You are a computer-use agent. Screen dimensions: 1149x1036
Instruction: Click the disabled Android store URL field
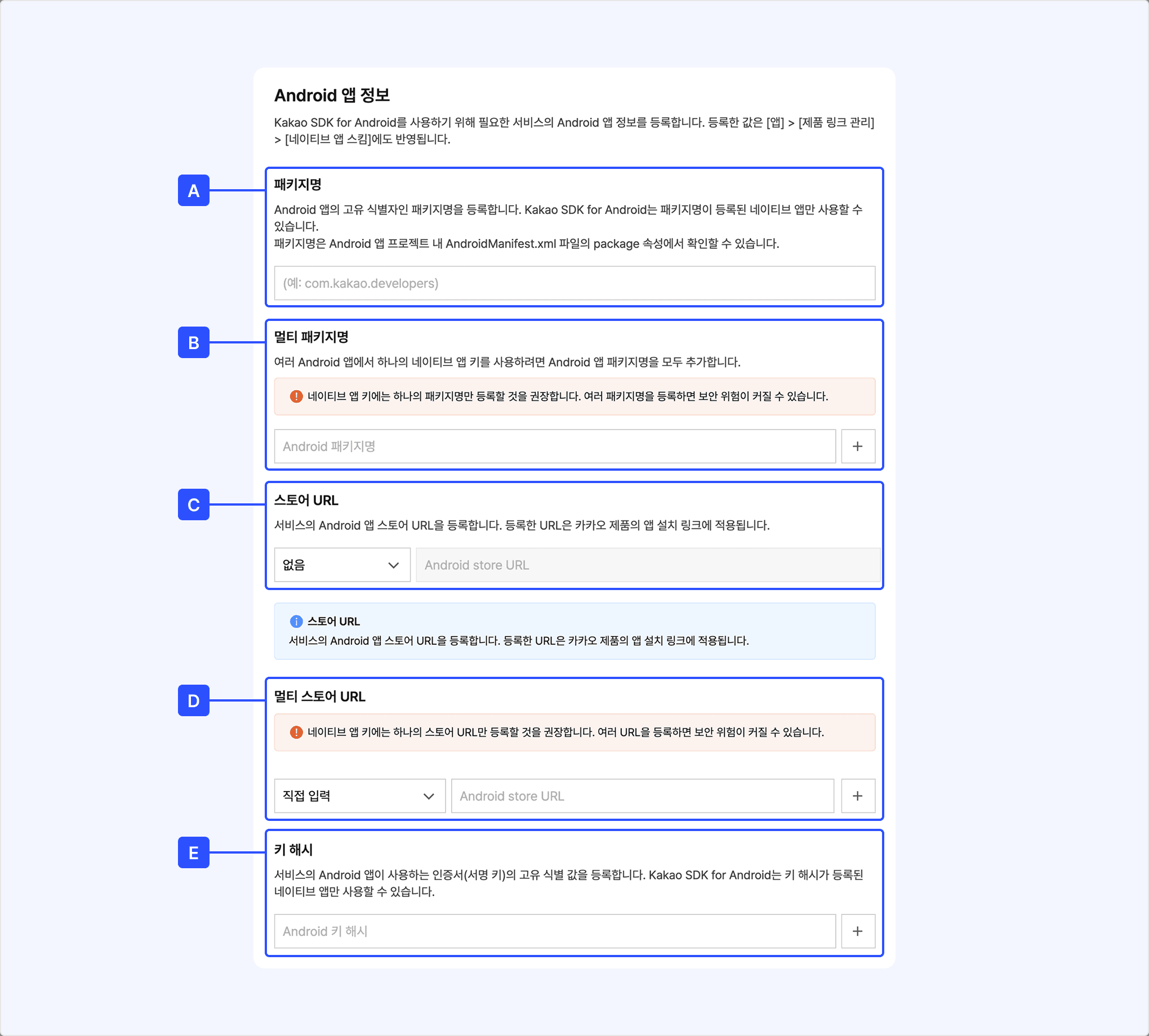pos(647,565)
